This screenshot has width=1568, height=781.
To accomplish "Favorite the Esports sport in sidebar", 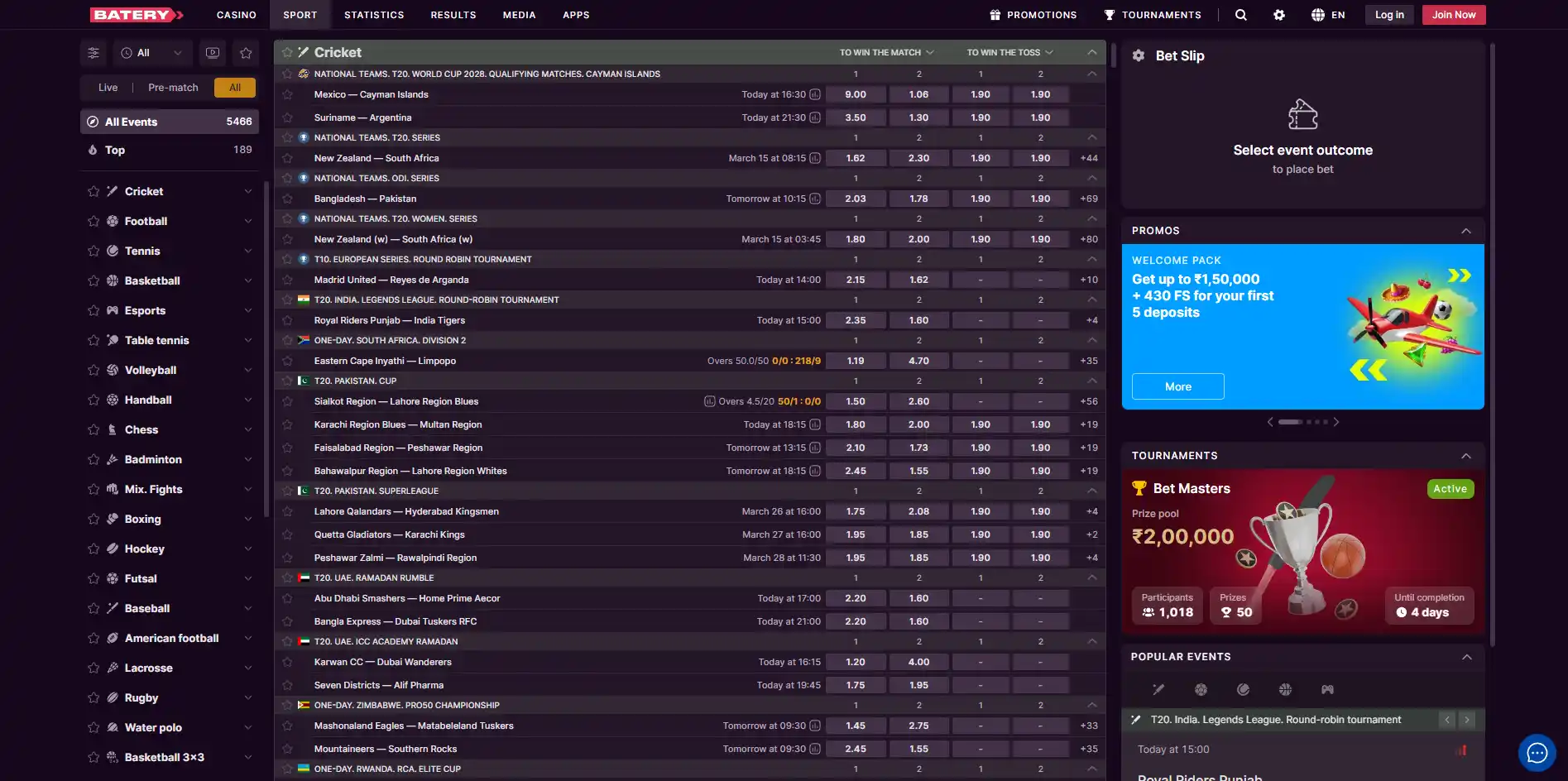I will pos(94,310).
